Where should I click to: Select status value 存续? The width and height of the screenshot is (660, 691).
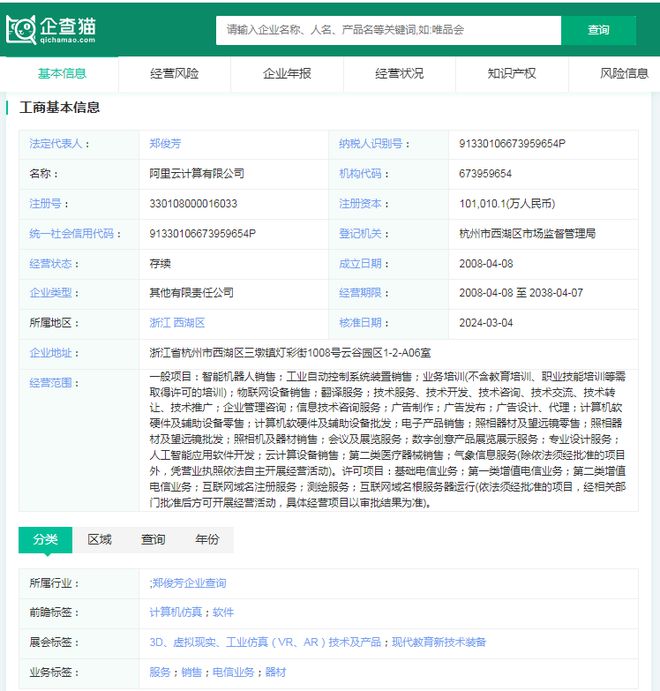coord(160,264)
